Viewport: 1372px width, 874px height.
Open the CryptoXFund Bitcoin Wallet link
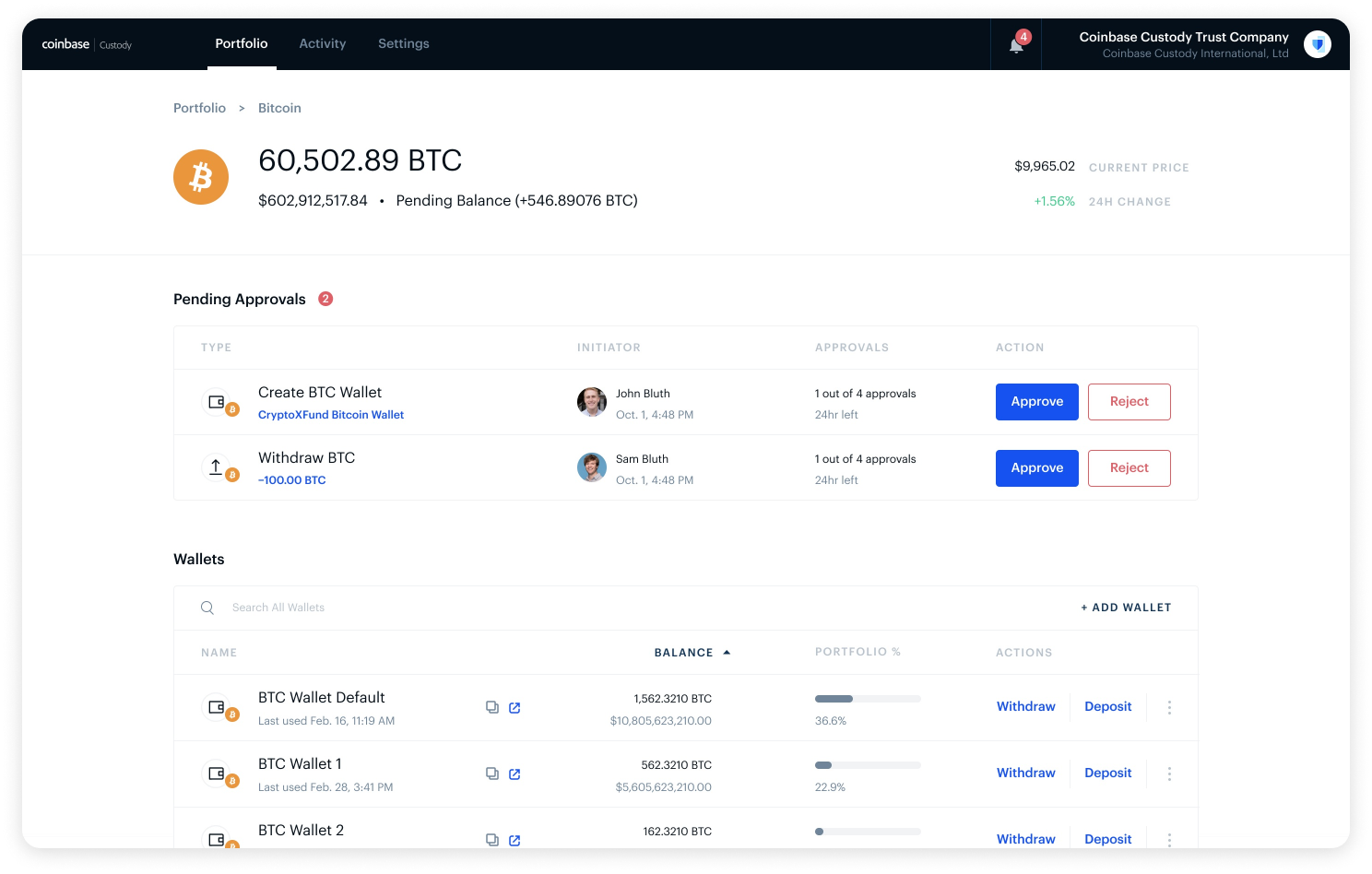331,415
